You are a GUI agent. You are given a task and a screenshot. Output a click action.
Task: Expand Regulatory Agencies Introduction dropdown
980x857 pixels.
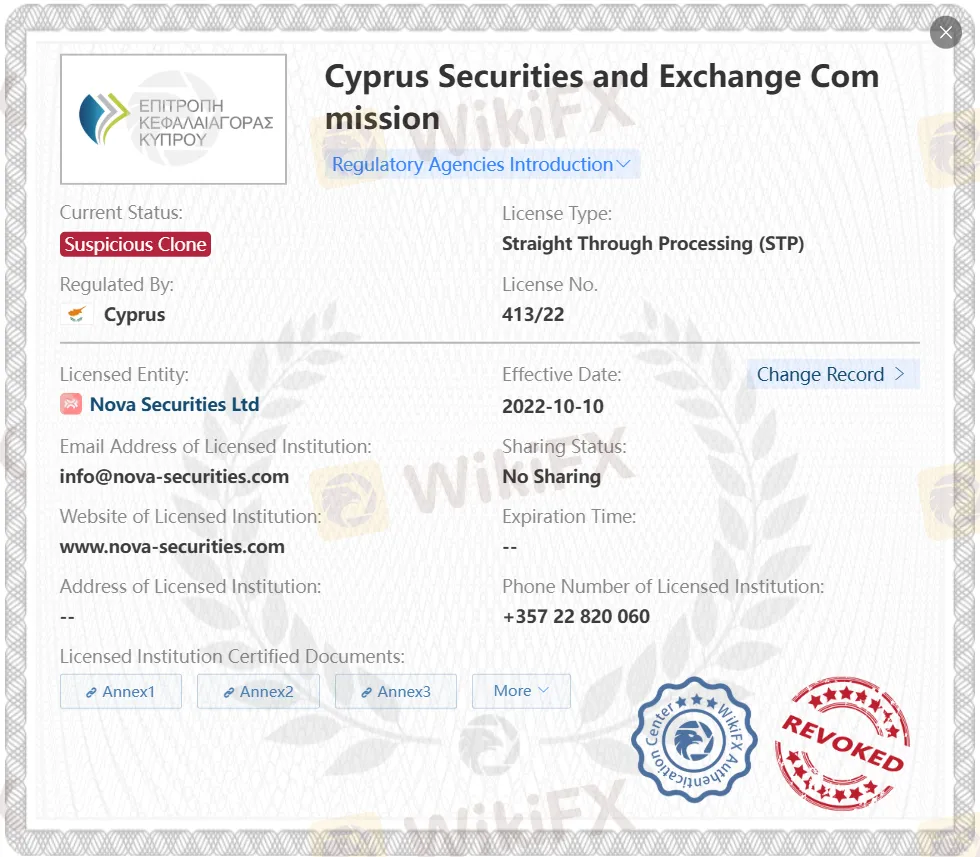pos(481,164)
